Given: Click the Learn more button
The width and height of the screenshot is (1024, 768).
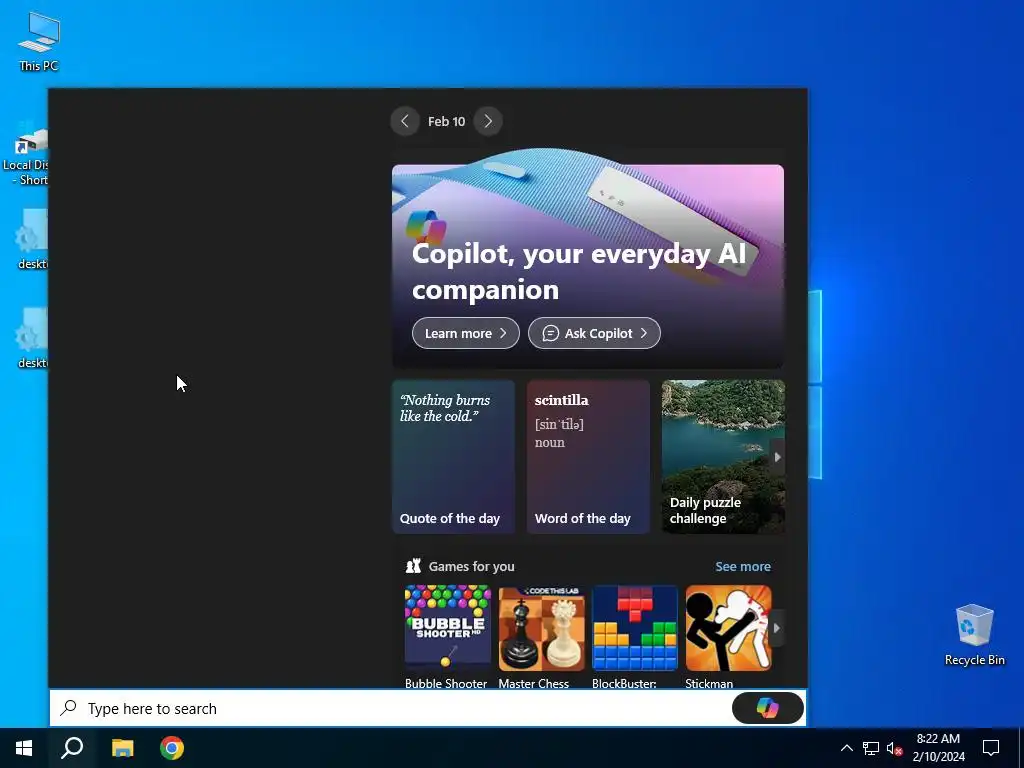Looking at the screenshot, I should click(x=466, y=333).
